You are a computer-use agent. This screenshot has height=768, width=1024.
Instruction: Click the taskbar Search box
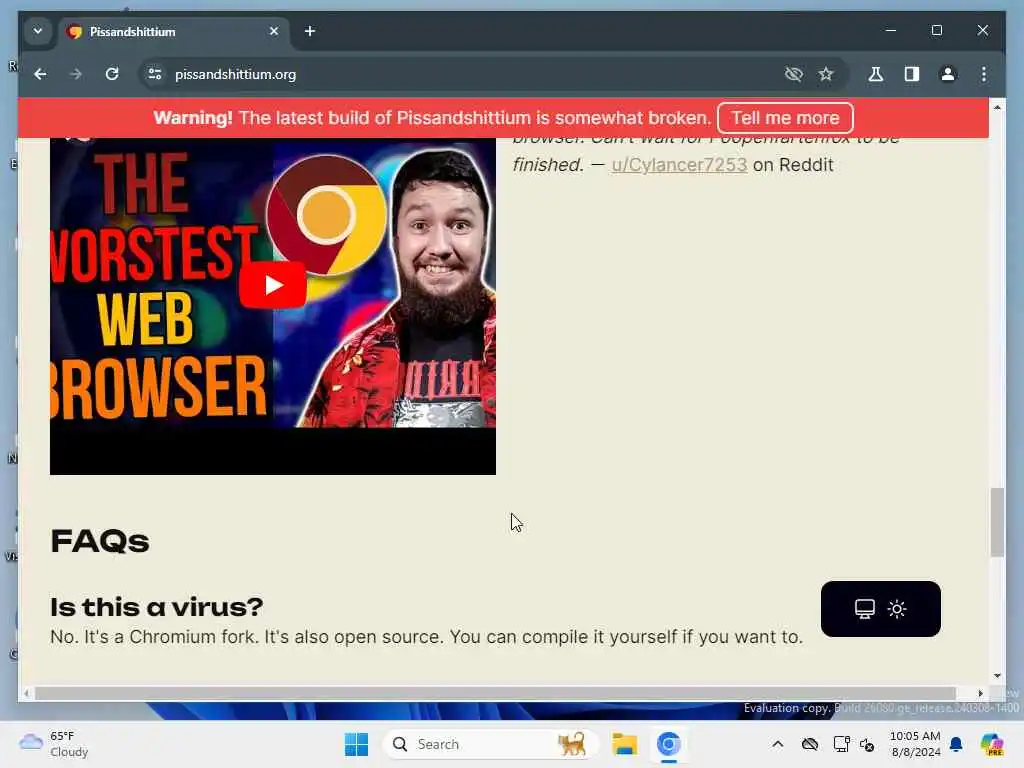[x=490, y=744]
